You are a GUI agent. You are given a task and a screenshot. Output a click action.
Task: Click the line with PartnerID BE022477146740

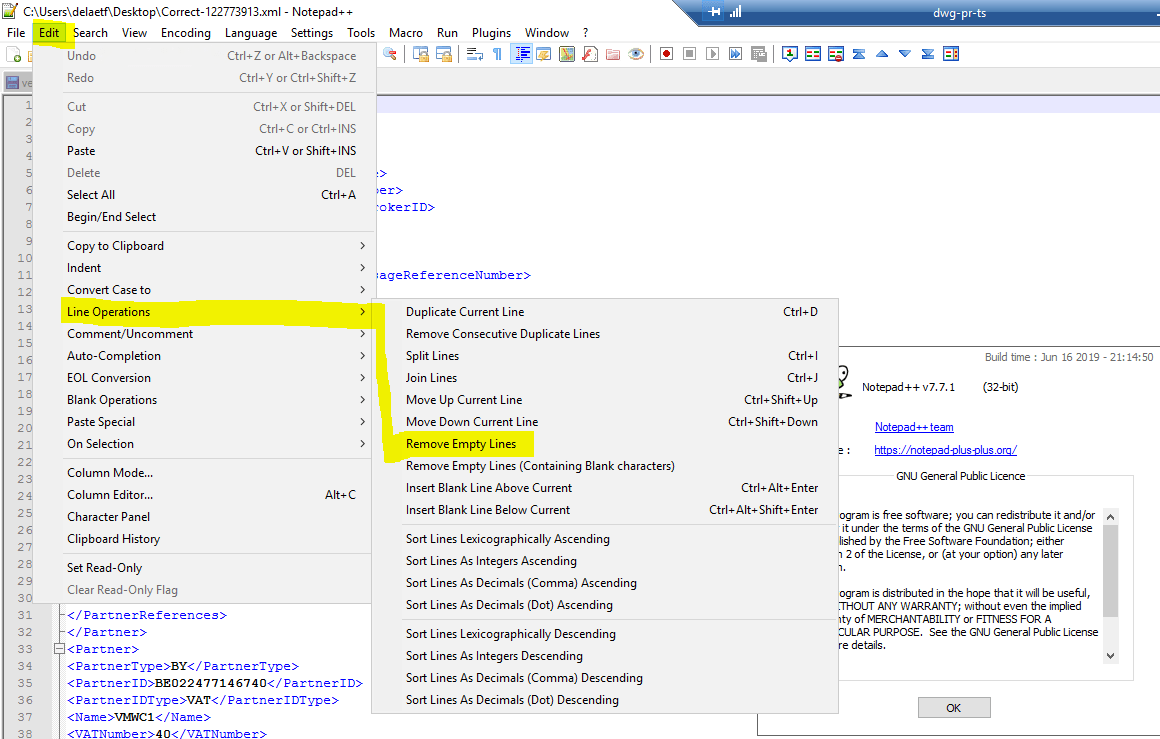pyautogui.click(x=215, y=683)
